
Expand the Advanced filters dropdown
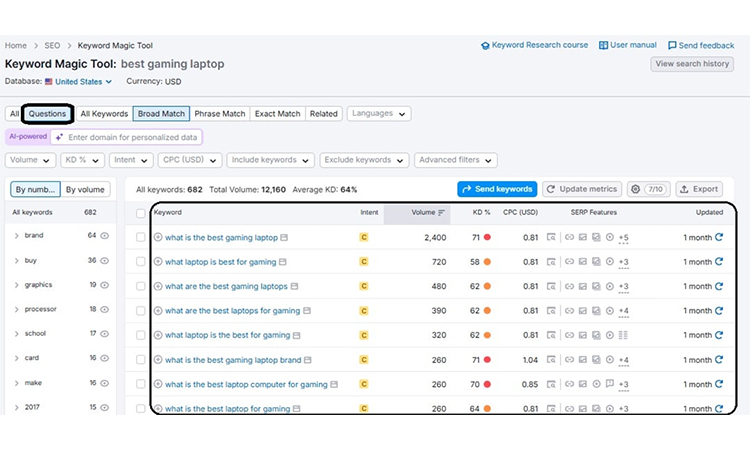click(x=456, y=160)
